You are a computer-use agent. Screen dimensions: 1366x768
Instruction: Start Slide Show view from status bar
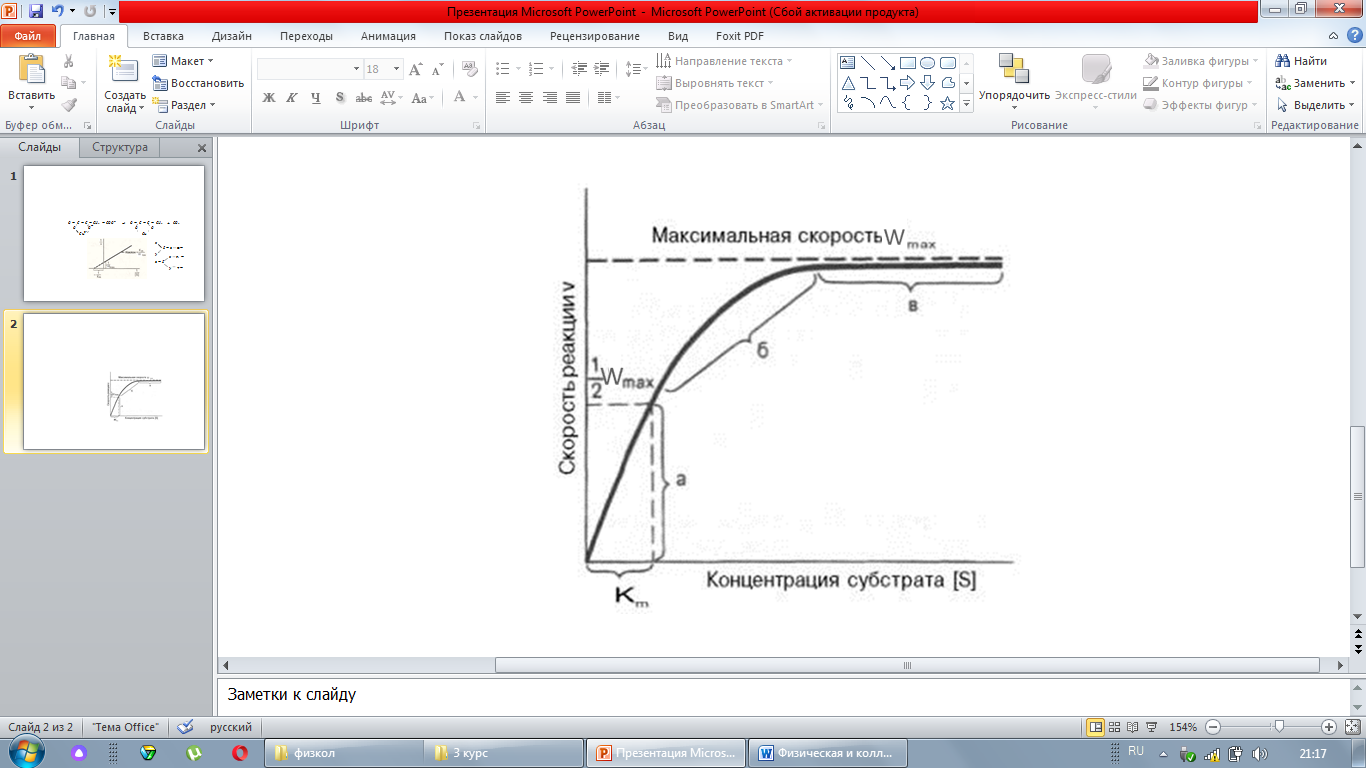click(1151, 727)
